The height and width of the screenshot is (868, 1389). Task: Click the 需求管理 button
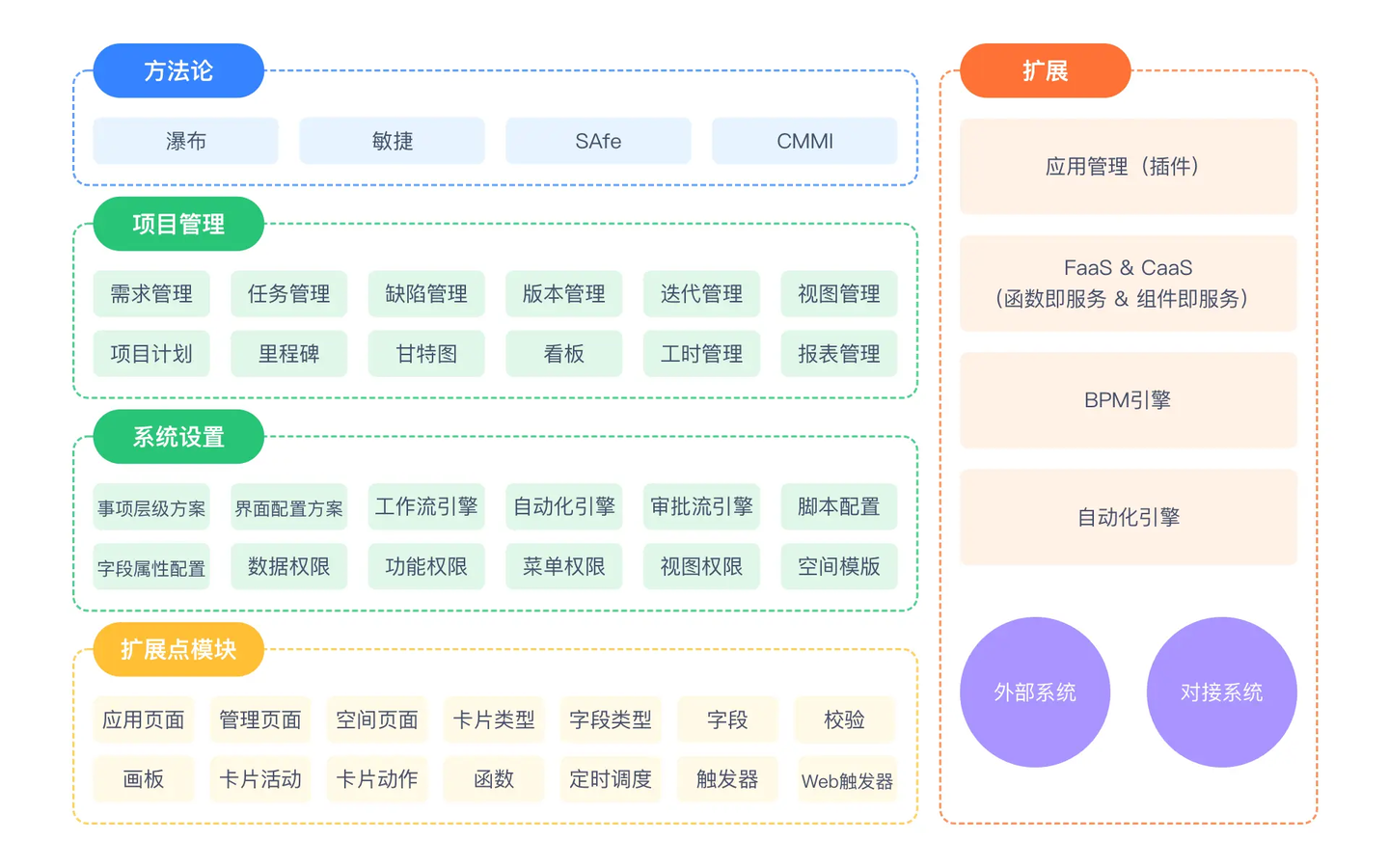click(151, 294)
